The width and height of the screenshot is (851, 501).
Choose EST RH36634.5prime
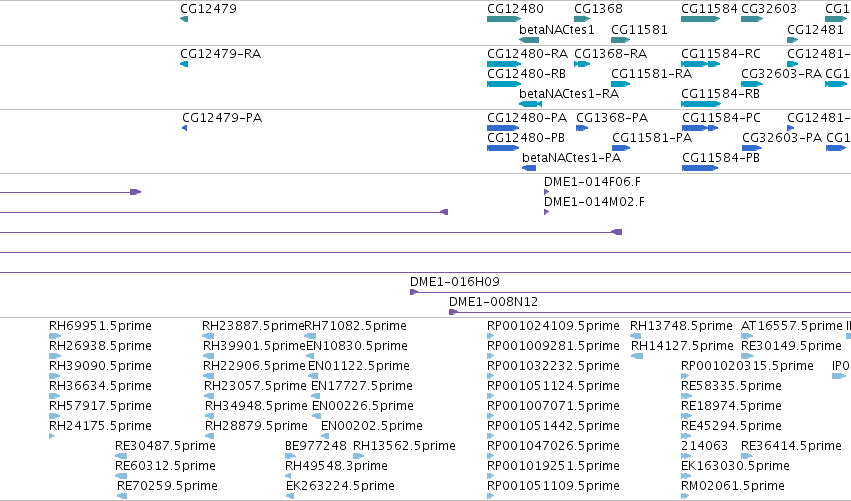tap(55, 396)
